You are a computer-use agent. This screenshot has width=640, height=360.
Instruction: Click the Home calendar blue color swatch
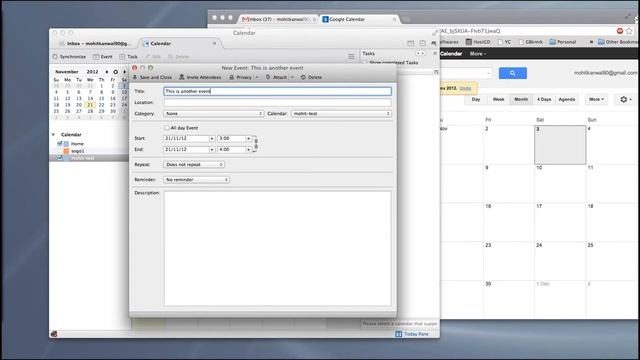click(66, 144)
